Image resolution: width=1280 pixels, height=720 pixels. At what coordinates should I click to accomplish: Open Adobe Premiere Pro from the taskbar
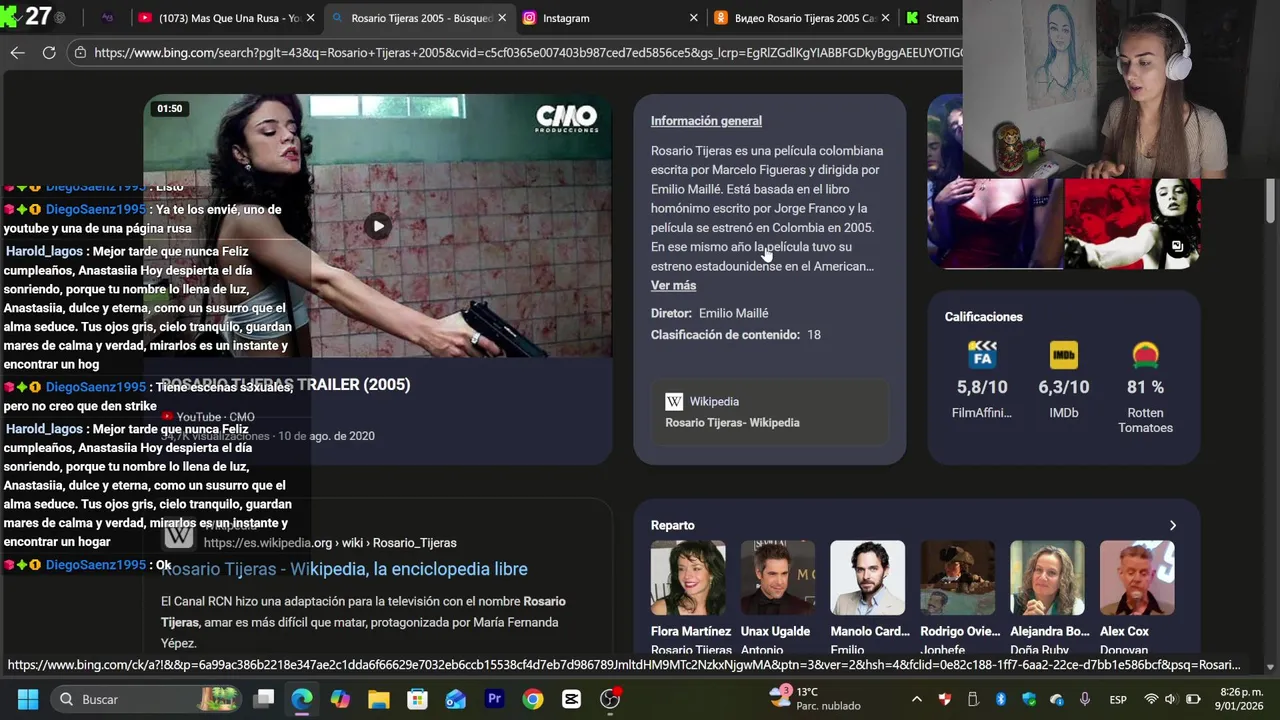(494, 699)
